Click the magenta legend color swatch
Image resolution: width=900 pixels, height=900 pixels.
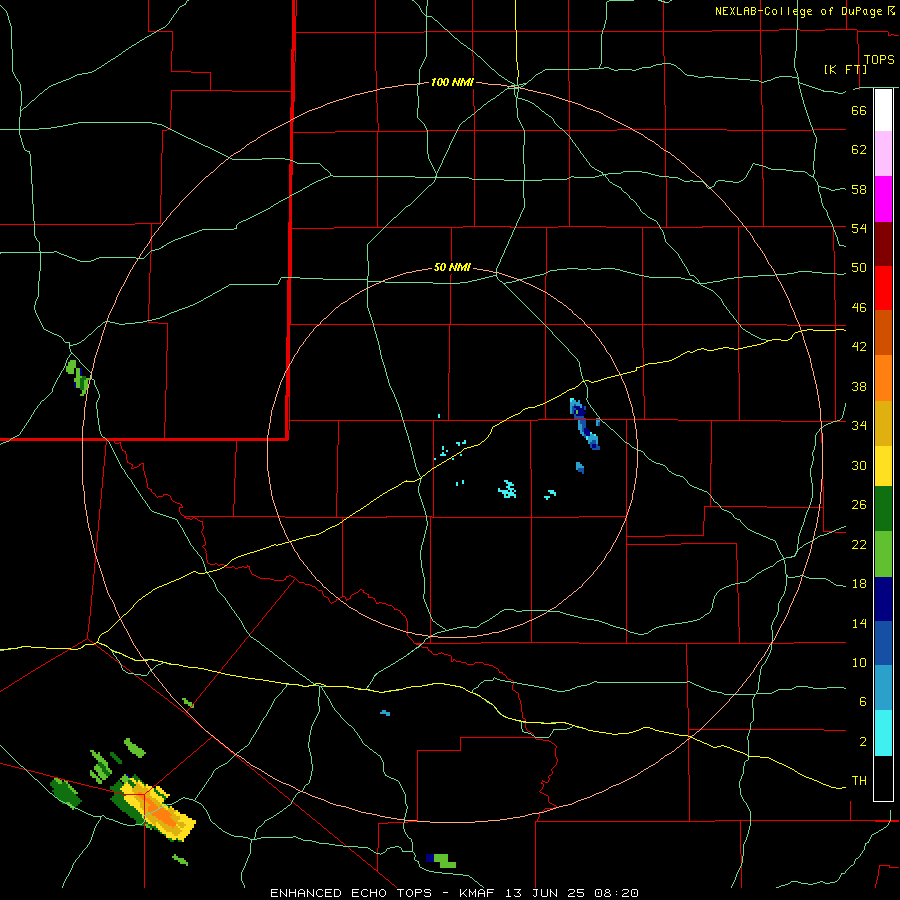(x=883, y=199)
